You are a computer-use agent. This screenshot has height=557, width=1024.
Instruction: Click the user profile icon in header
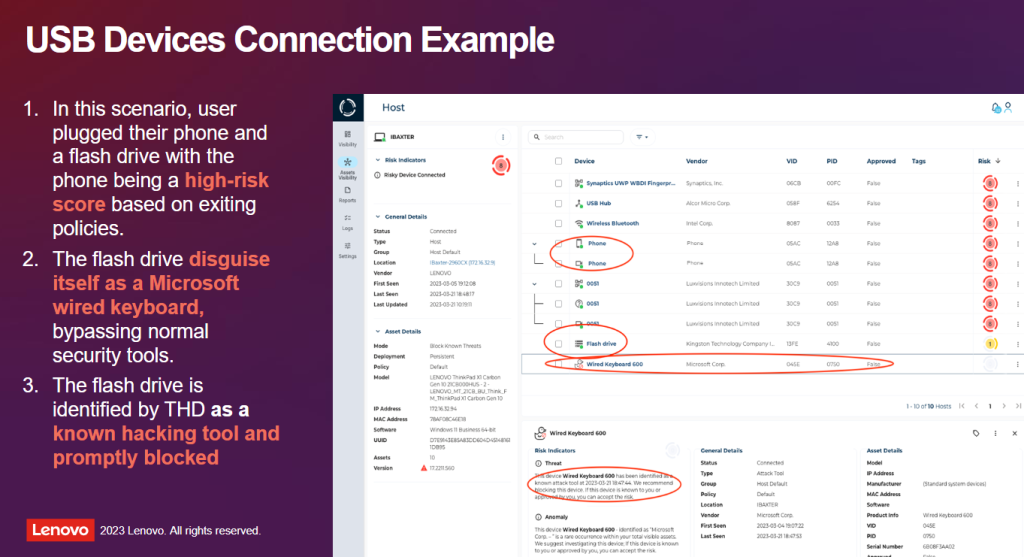[1008, 107]
